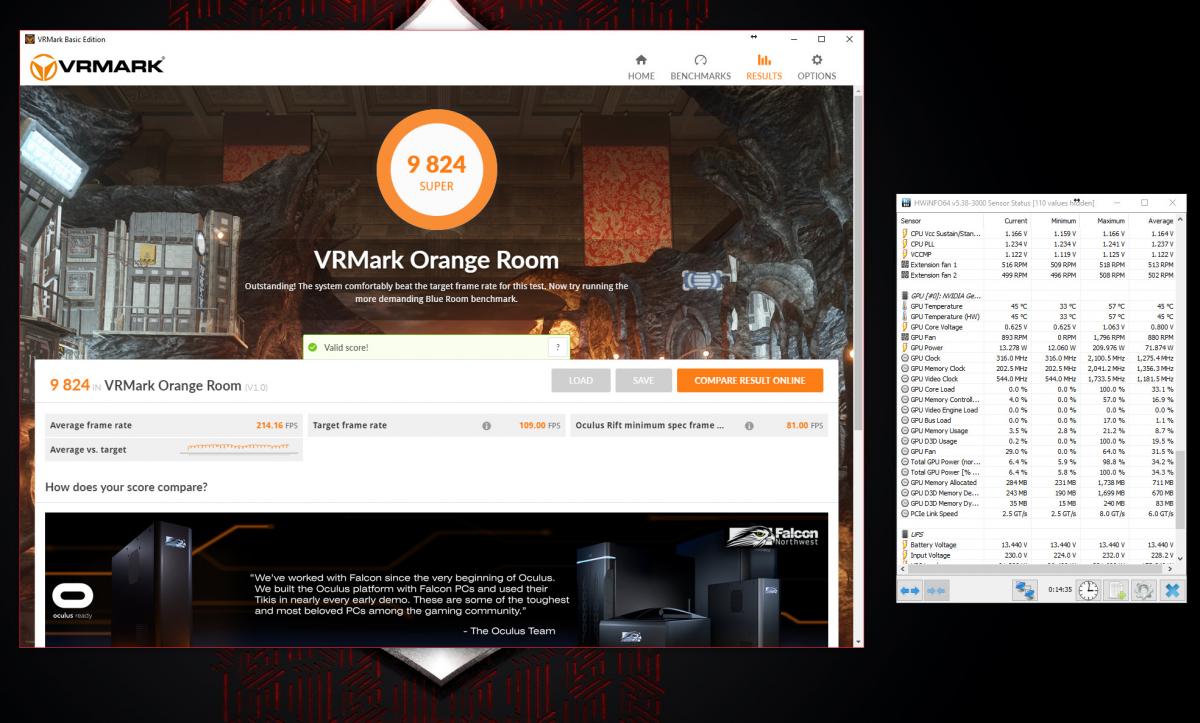Click HWiNFO vertical scrollbar down arrow
Viewport: 1200px width, 723px height.
[1181, 558]
